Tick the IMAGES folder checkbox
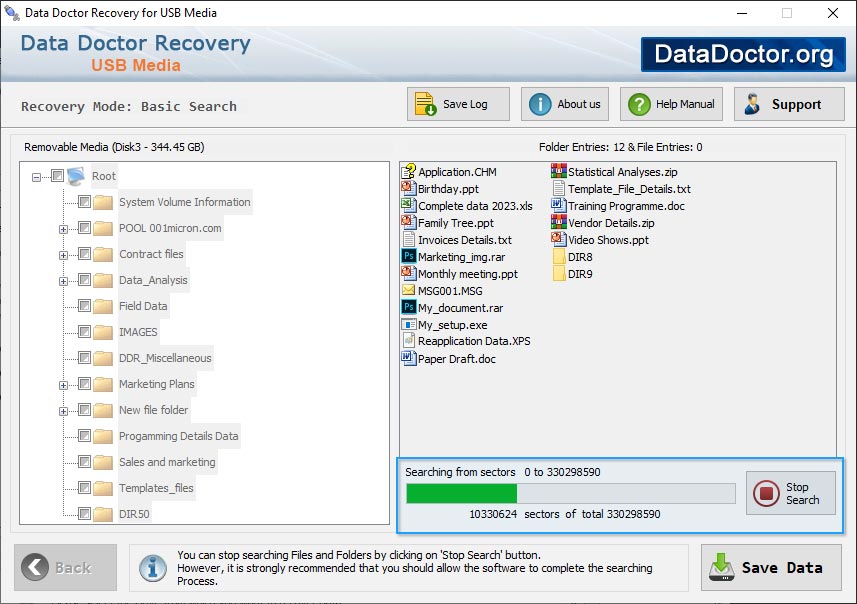Screen dimensions: 857x604 pos(84,332)
